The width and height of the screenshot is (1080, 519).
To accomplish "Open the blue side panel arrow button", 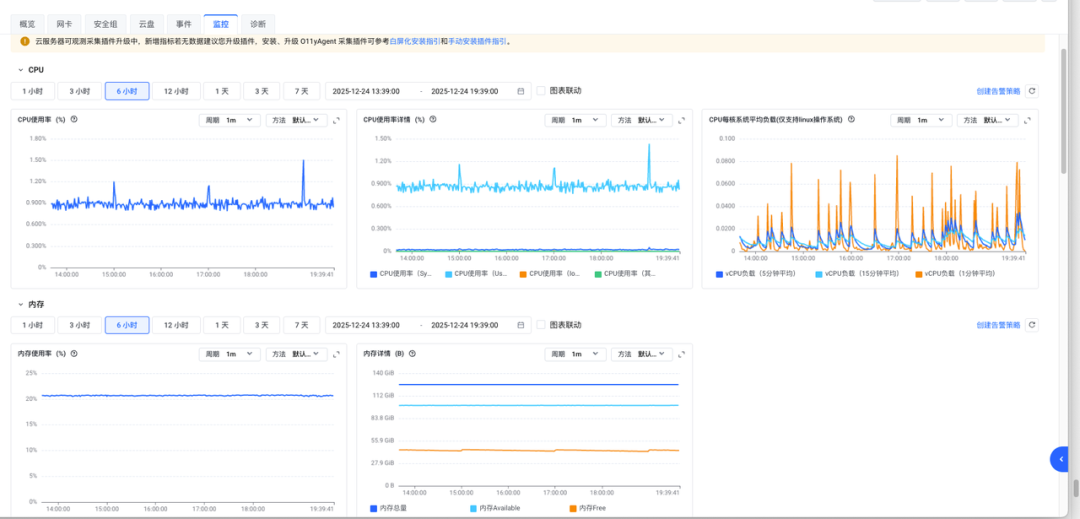I will [1061, 459].
